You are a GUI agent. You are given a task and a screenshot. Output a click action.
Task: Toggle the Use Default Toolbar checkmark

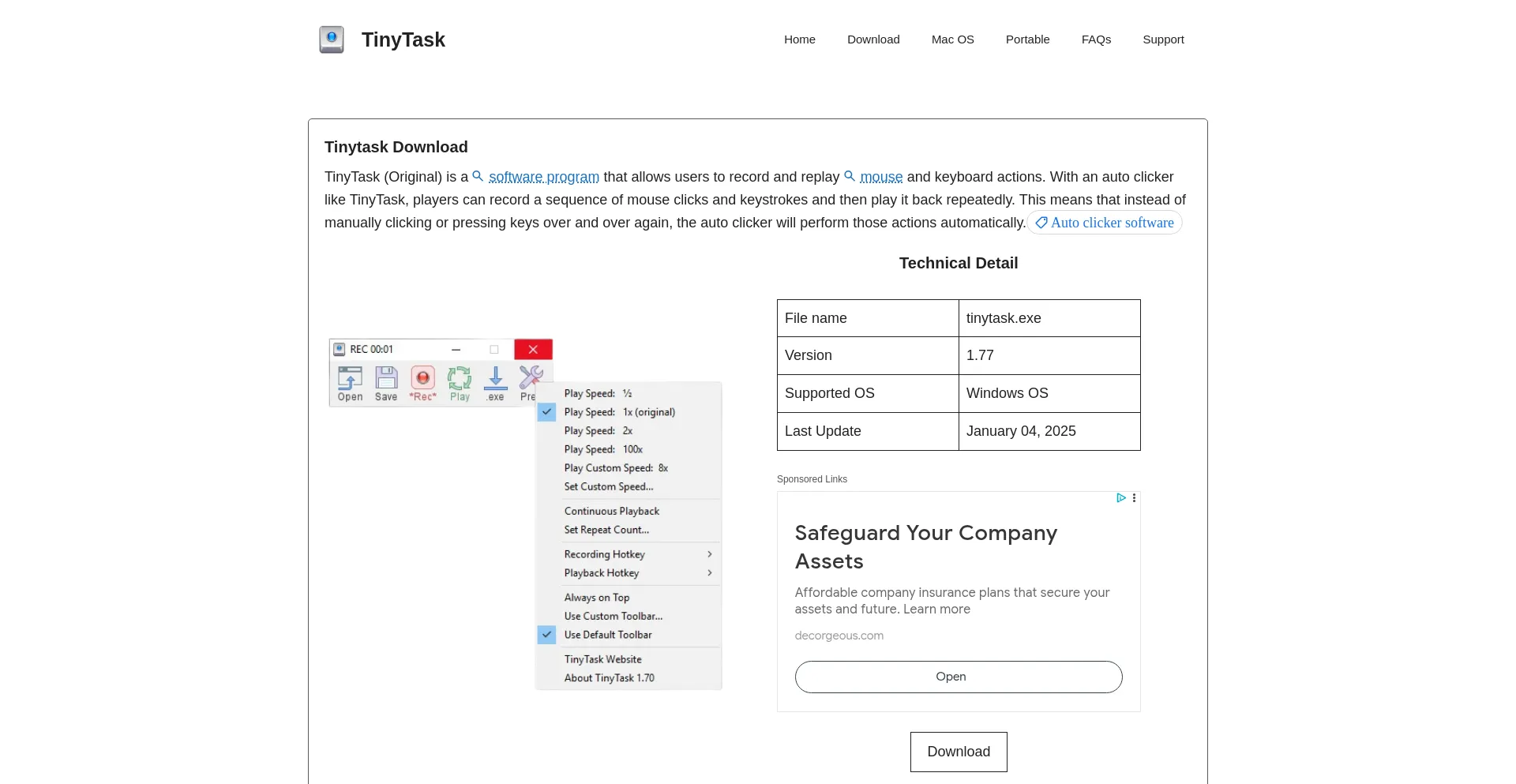[546, 635]
